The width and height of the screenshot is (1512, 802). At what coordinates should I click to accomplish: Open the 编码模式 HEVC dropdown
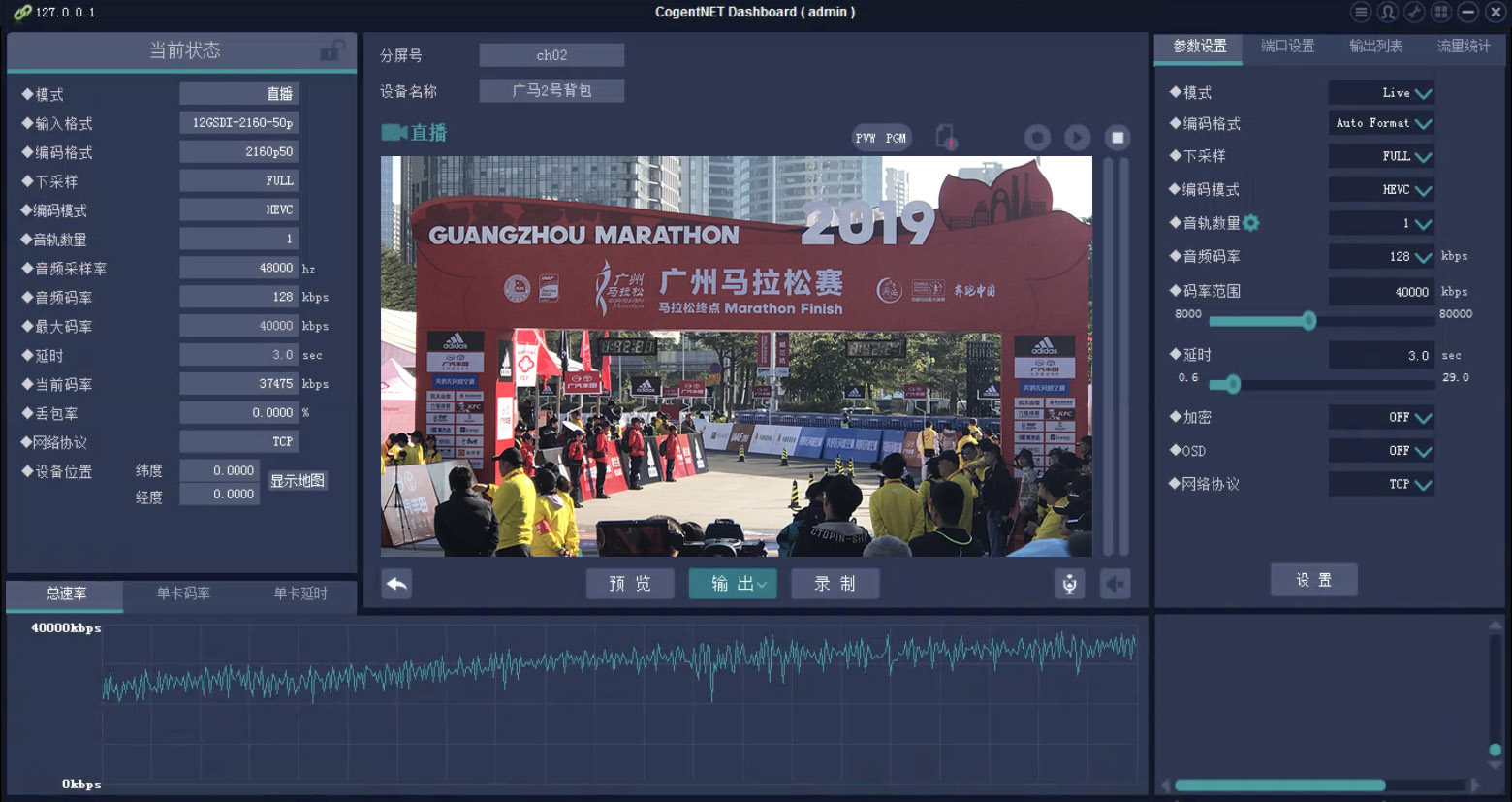(x=1381, y=190)
